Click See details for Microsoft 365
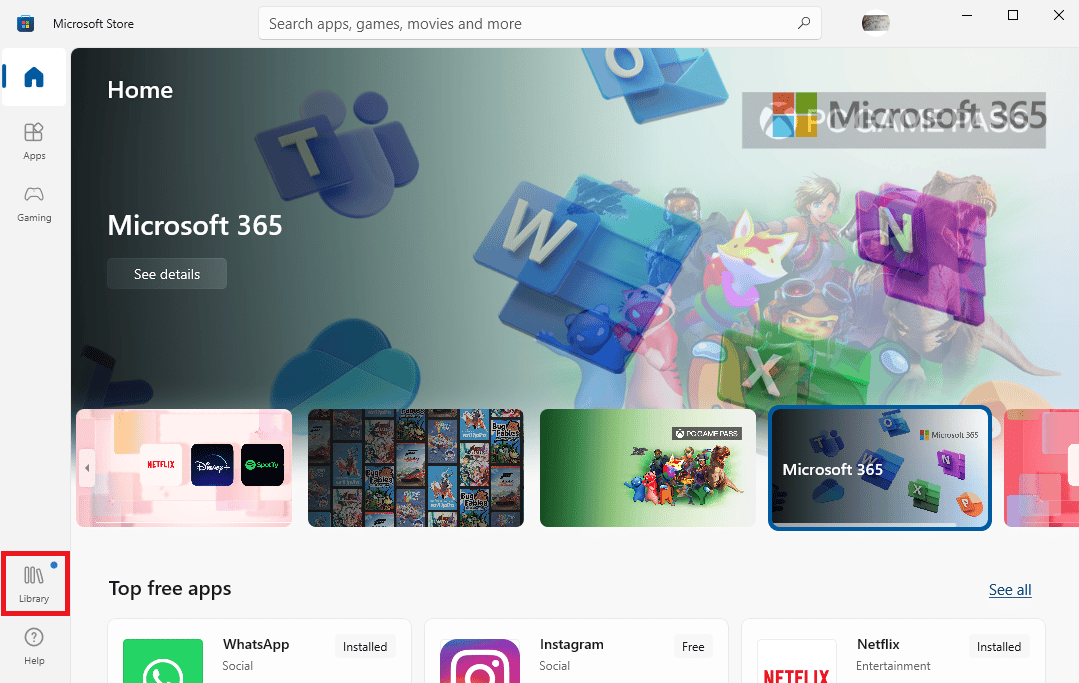 click(x=167, y=274)
